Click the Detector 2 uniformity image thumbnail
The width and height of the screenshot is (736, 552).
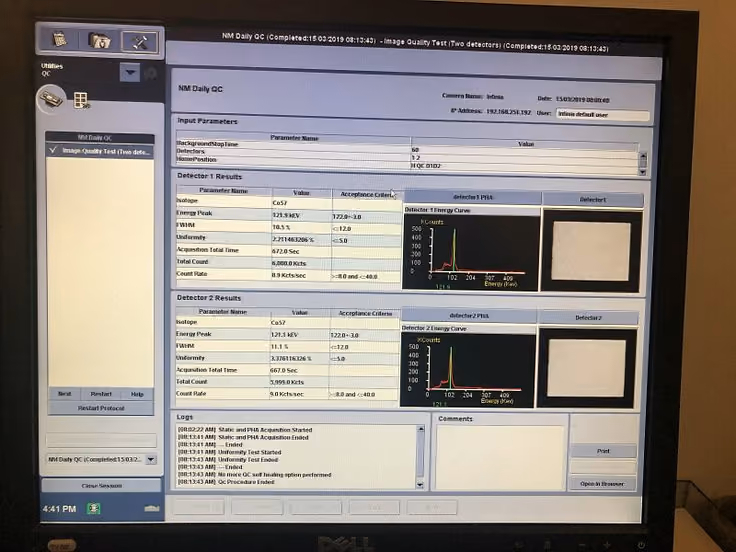(x=587, y=368)
